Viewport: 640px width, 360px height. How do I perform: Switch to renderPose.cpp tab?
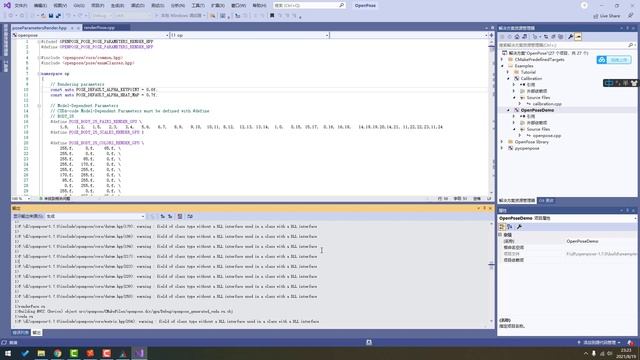[x=100, y=28]
